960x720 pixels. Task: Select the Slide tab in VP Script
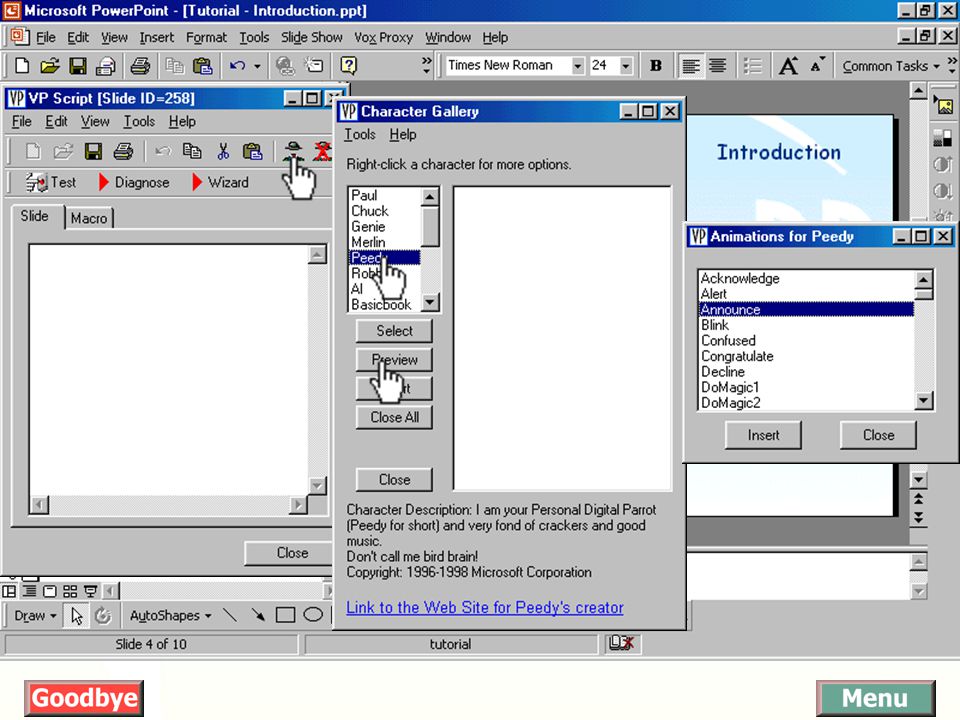pyautogui.click(x=34, y=216)
